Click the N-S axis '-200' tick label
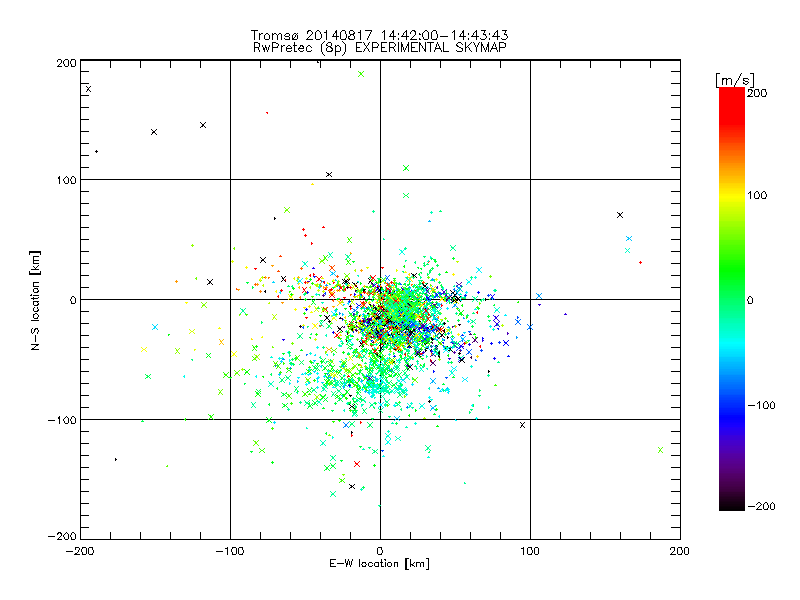 pyautogui.click(x=62, y=536)
